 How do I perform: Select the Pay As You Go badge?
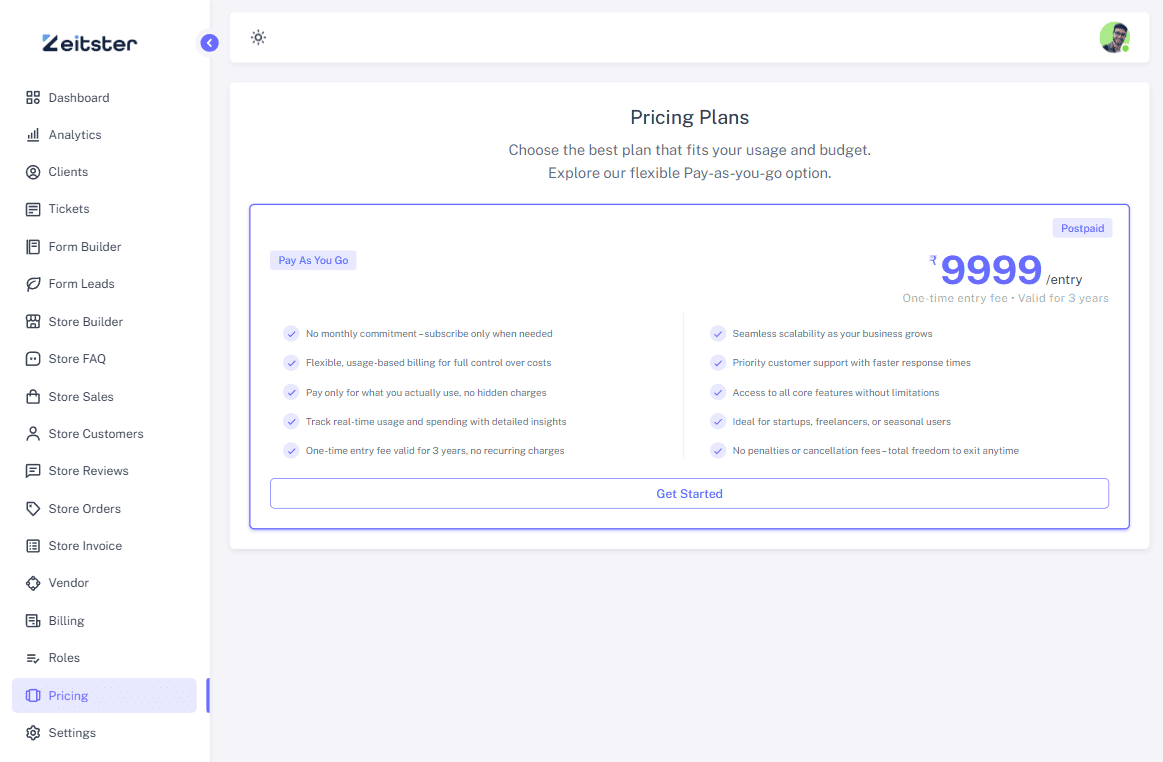[x=313, y=260]
